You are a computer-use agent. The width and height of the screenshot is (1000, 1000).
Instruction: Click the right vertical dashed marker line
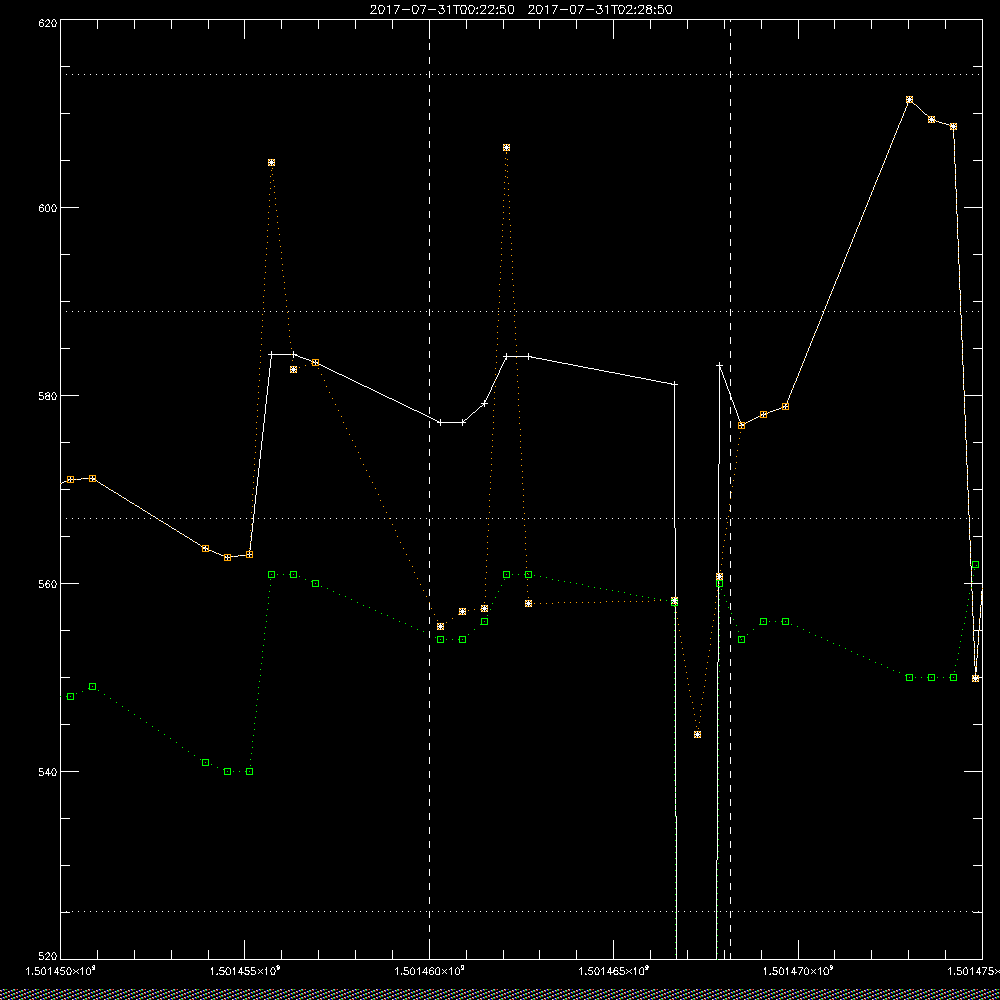pos(730,489)
